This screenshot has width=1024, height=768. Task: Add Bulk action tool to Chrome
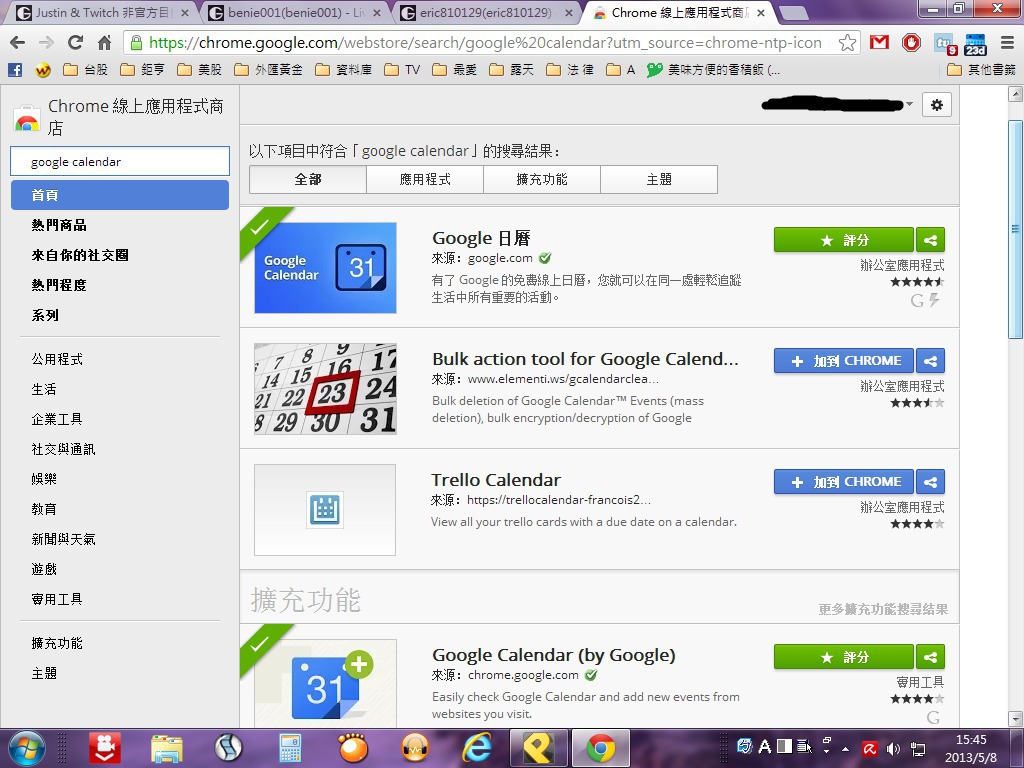tap(844, 361)
